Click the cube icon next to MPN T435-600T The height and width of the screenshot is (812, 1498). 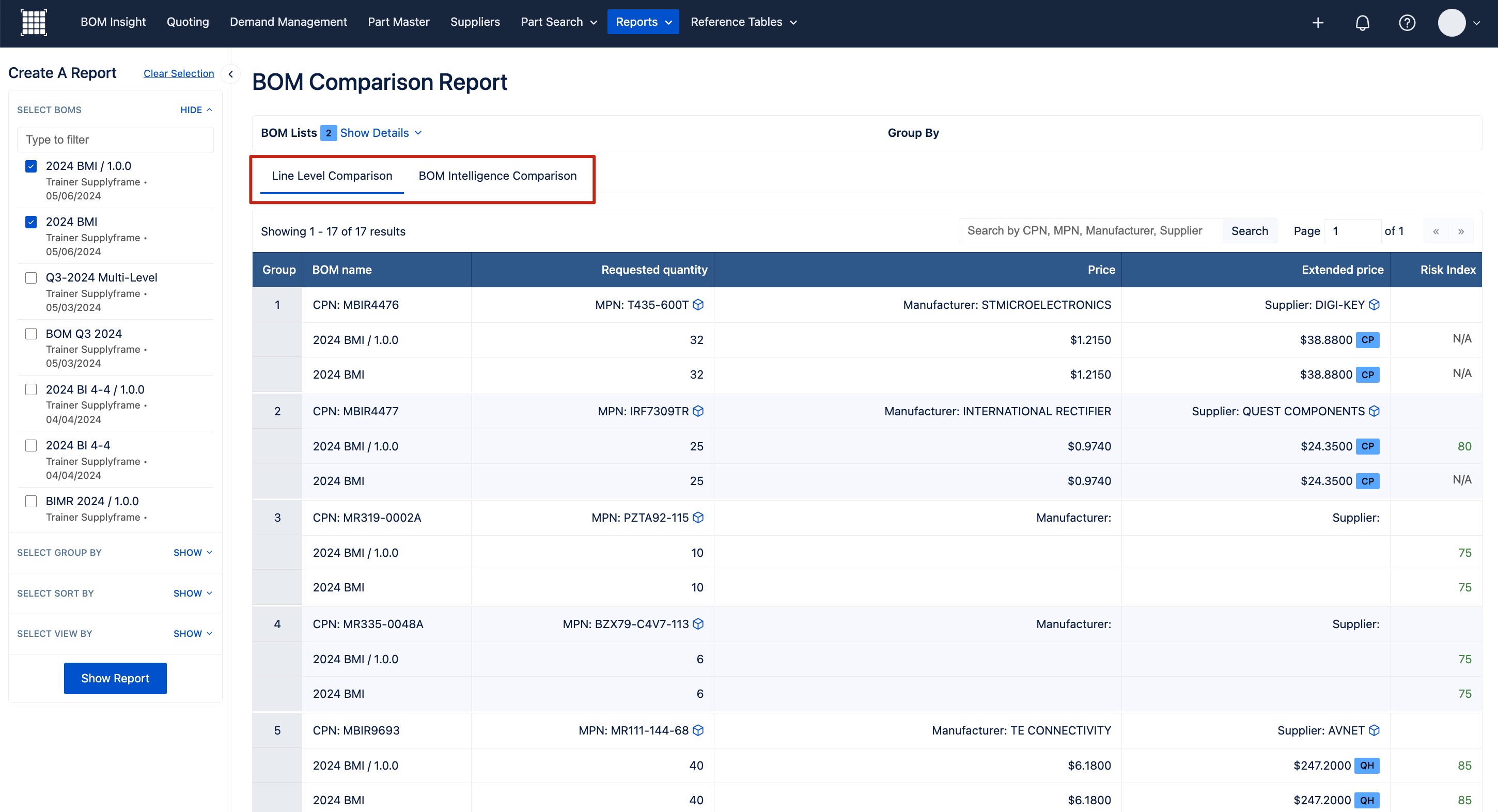698,305
